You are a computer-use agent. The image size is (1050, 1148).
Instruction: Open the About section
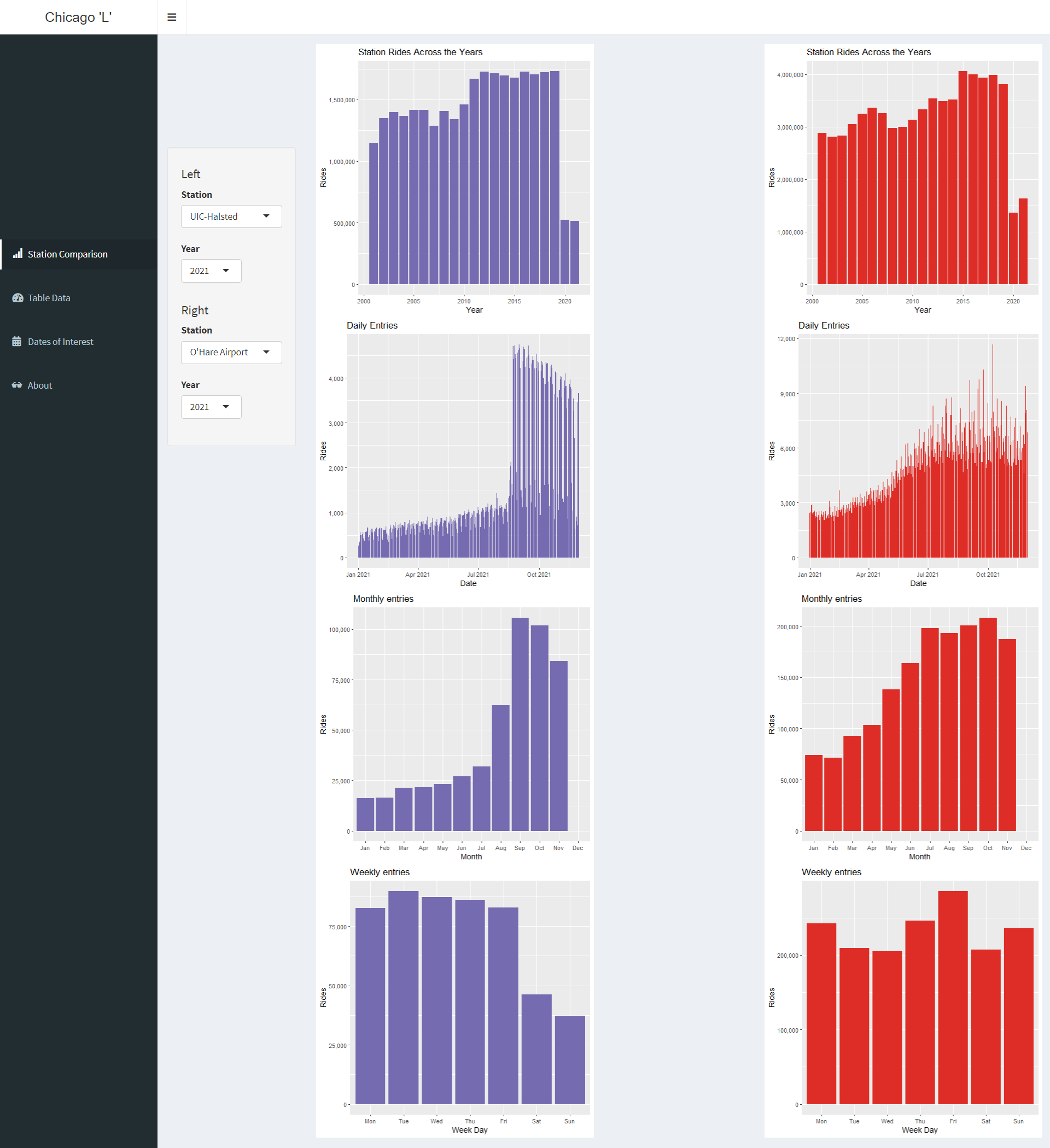(x=39, y=385)
